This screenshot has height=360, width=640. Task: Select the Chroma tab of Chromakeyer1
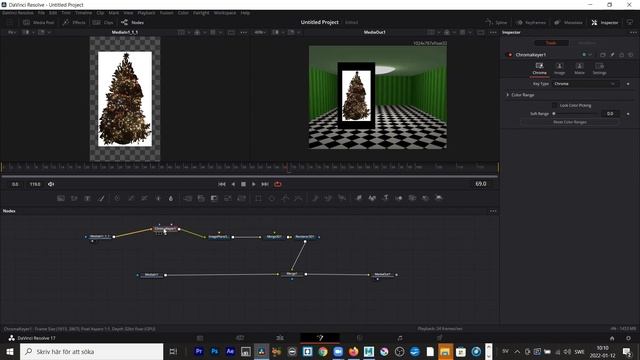539,69
